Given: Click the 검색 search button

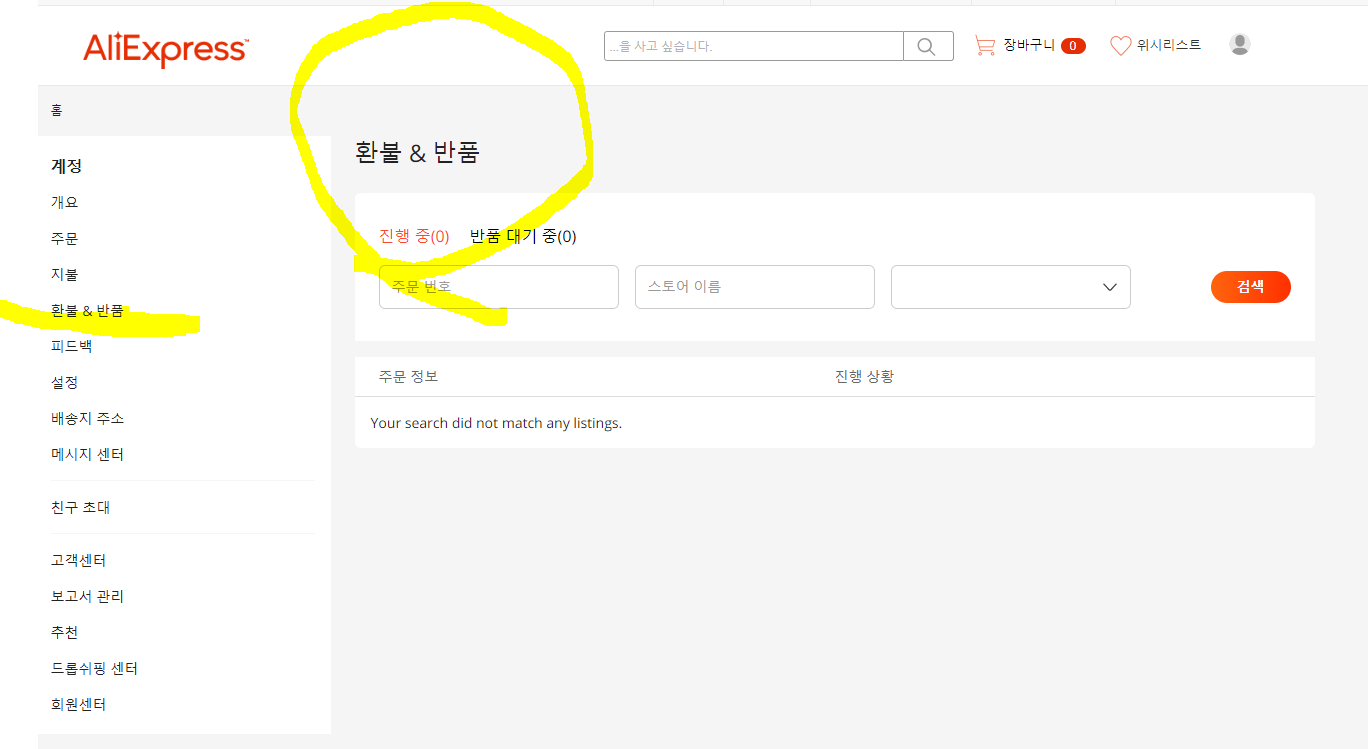Looking at the screenshot, I should click(1250, 286).
